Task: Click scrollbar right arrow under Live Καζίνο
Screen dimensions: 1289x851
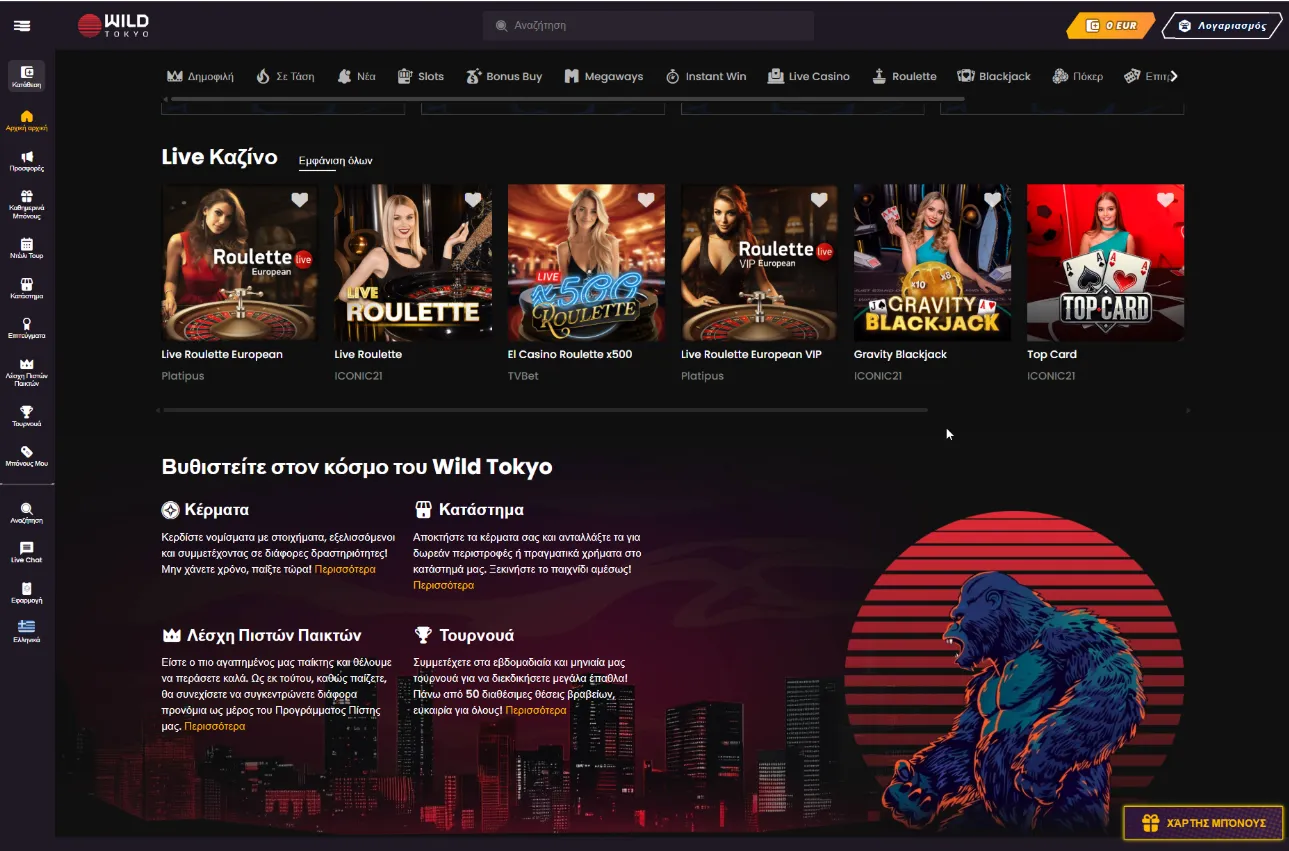Action: (1188, 410)
